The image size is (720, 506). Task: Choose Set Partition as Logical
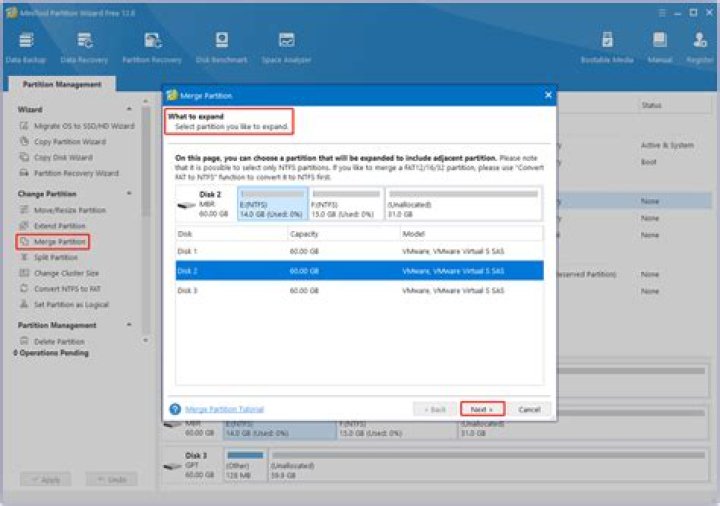coord(71,304)
